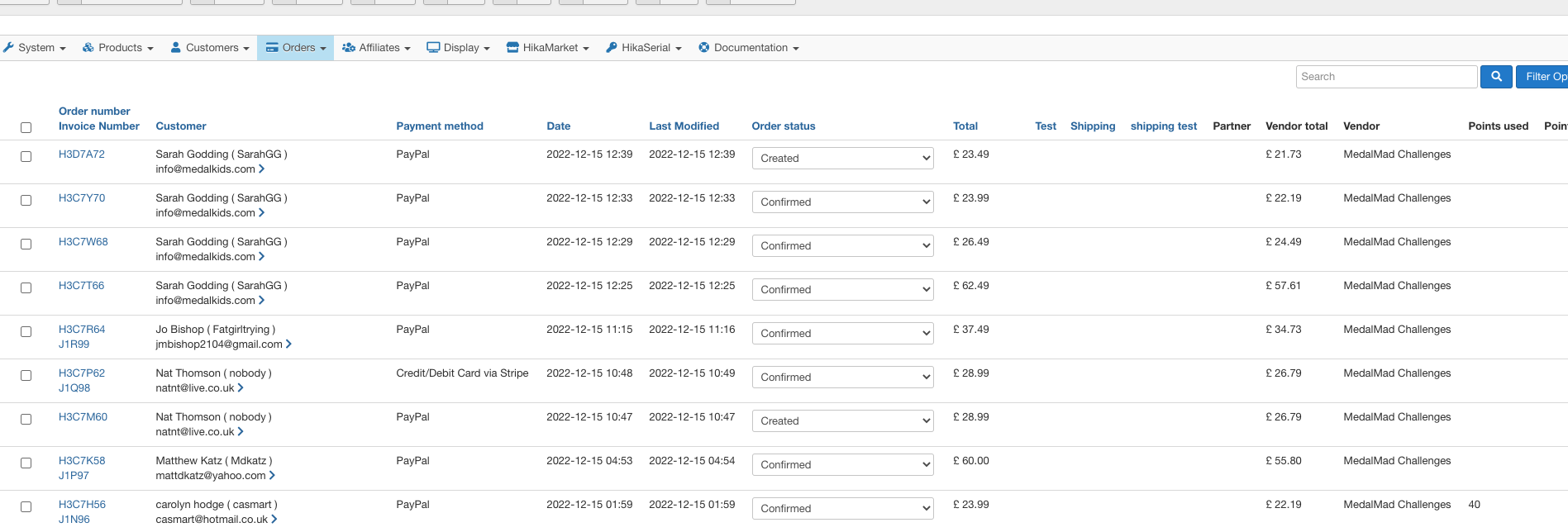Image resolution: width=1568 pixels, height=532 pixels.
Task: Expand status dropdown for order H3C7K58
Action: 842,465
